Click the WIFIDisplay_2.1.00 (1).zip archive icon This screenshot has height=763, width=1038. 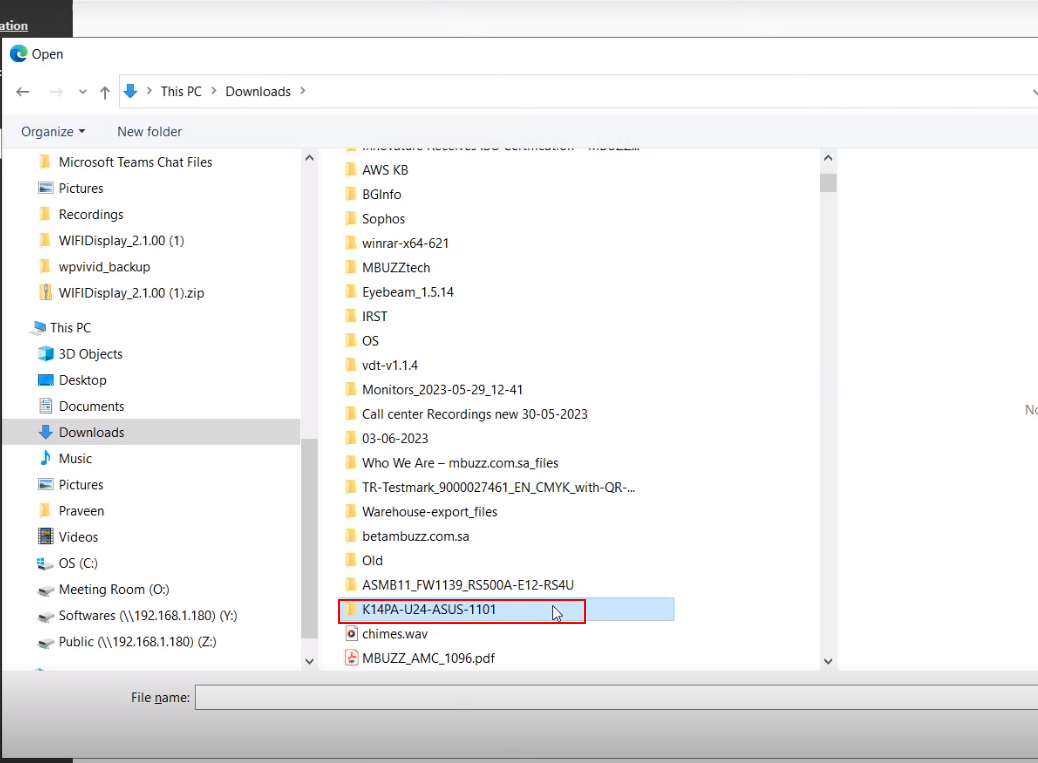[x=45, y=292]
